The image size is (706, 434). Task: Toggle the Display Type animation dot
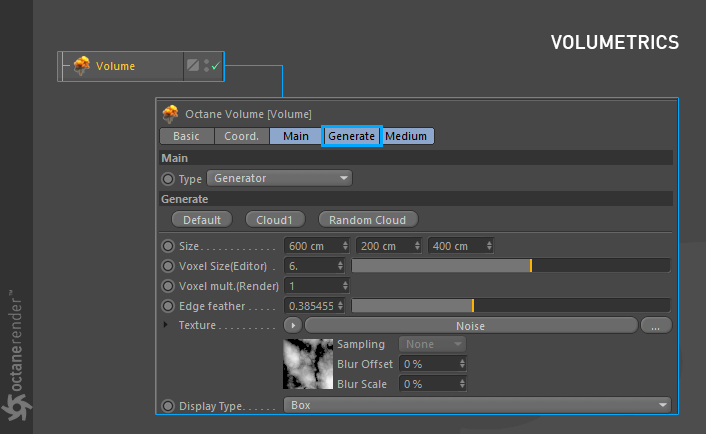tap(168, 406)
